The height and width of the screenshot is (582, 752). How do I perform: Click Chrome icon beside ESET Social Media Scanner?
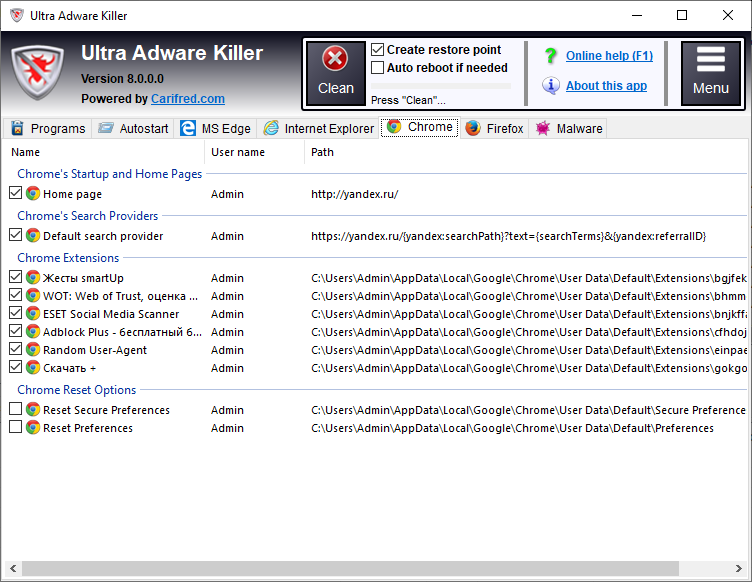pos(33,313)
